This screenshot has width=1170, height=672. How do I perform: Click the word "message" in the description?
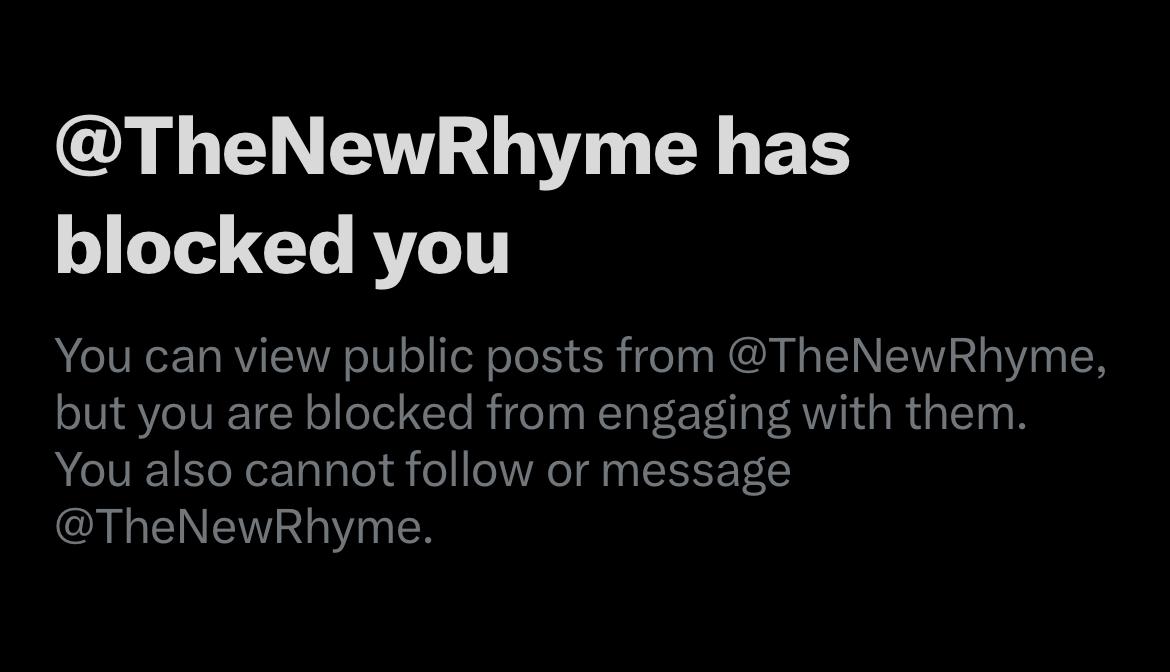pos(696,470)
